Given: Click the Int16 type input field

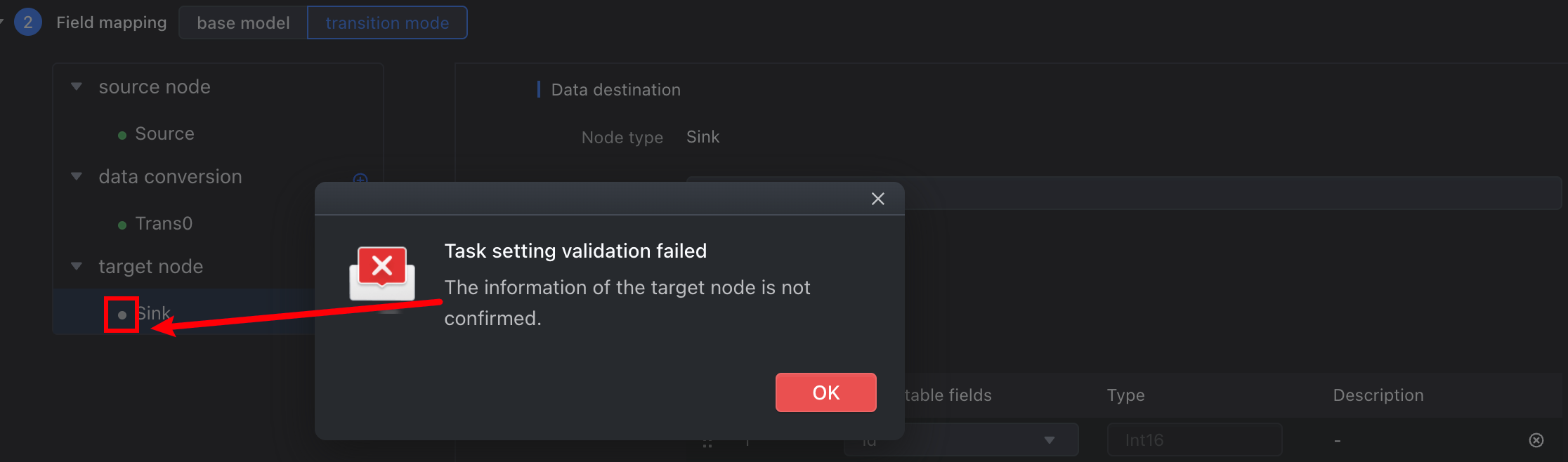Looking at the screenshot, I should click(x=1194, y=440).
